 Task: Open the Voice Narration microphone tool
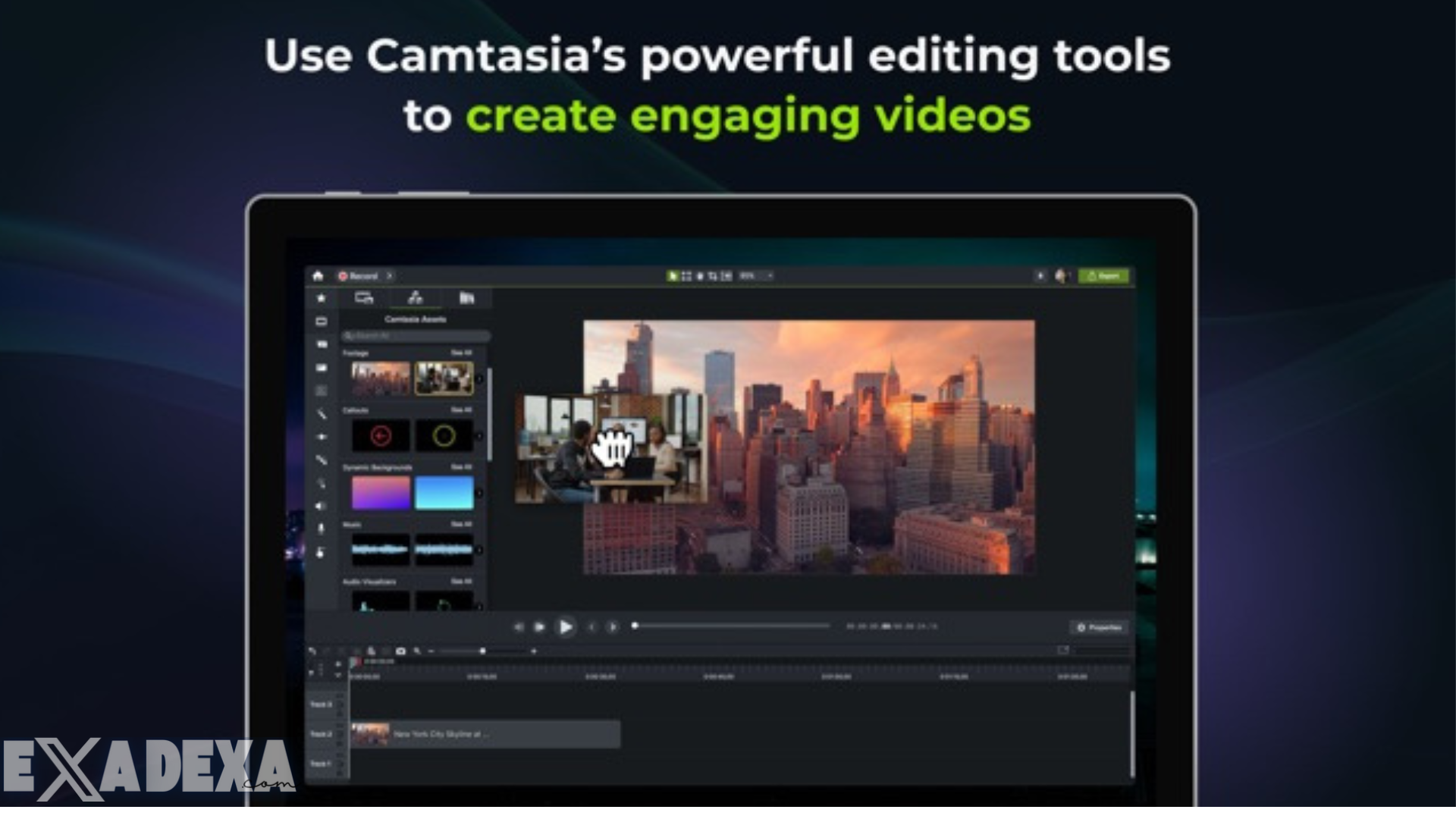tap(322, 527)
